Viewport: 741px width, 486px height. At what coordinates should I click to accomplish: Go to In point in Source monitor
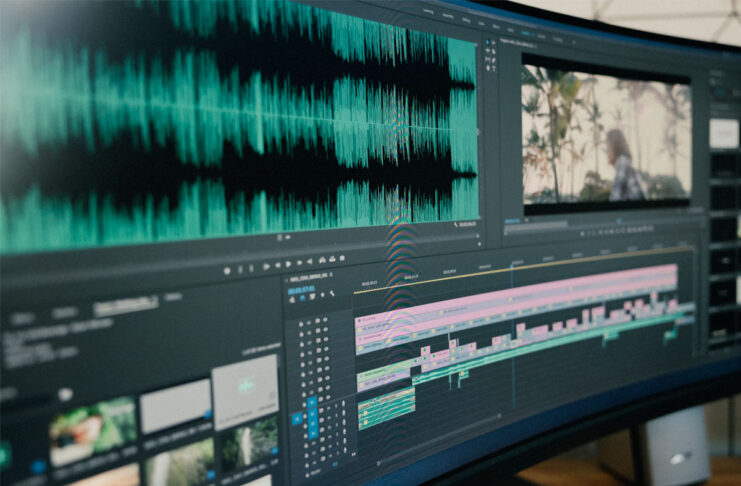[x=267, y=267]
